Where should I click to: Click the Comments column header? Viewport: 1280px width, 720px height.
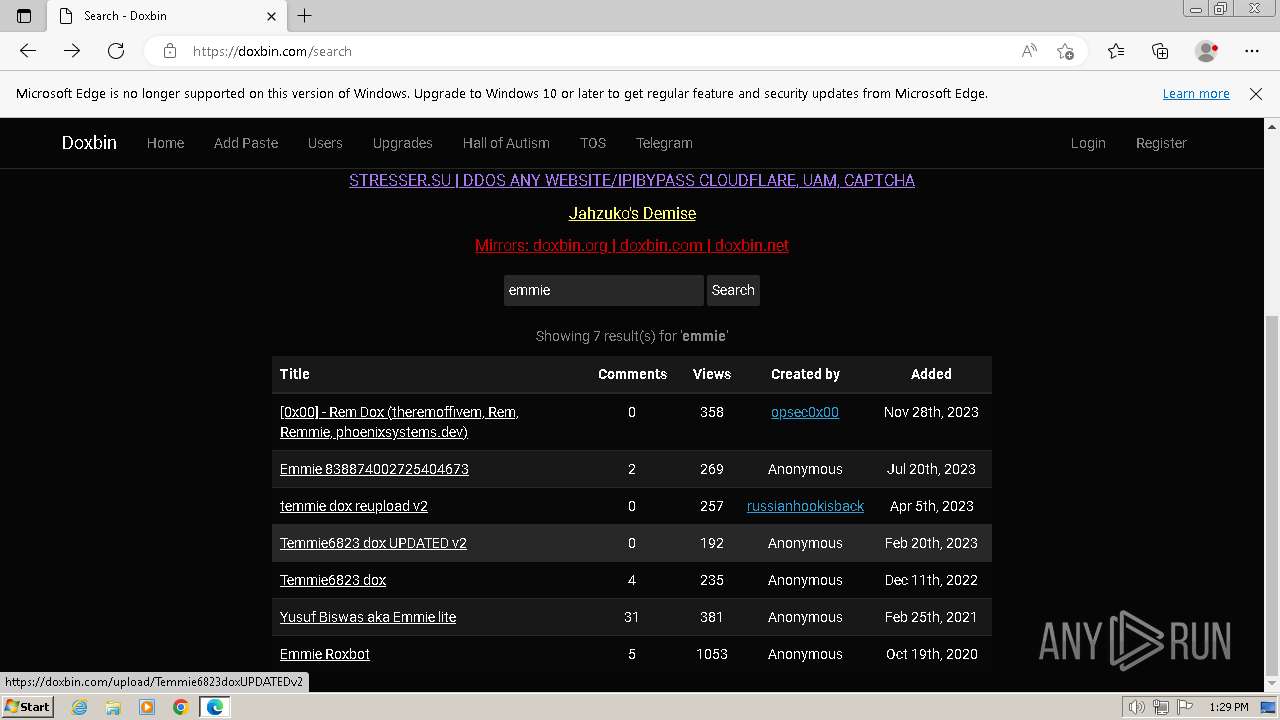632,374
